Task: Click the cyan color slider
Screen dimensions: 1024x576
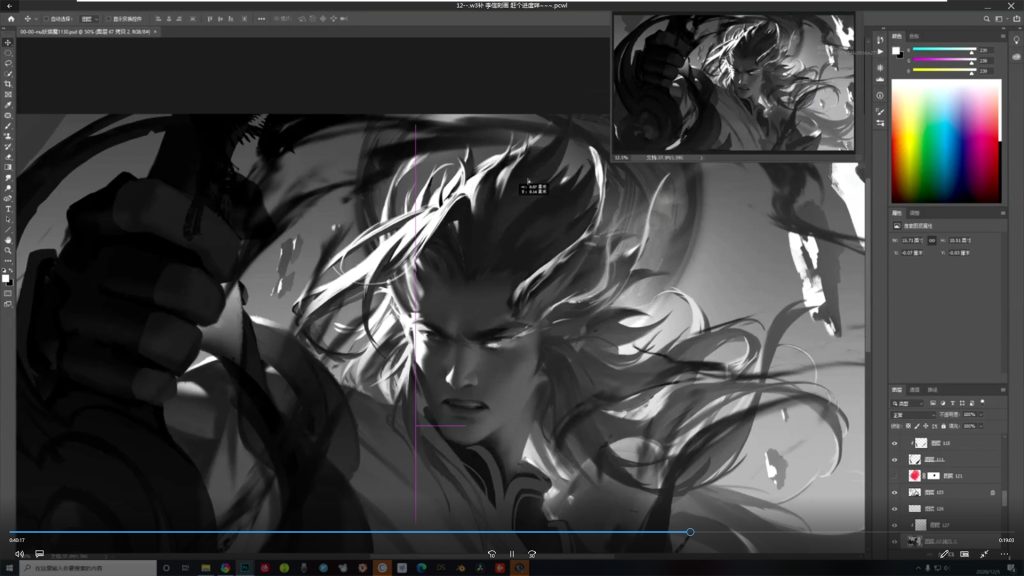Action: 942,49
